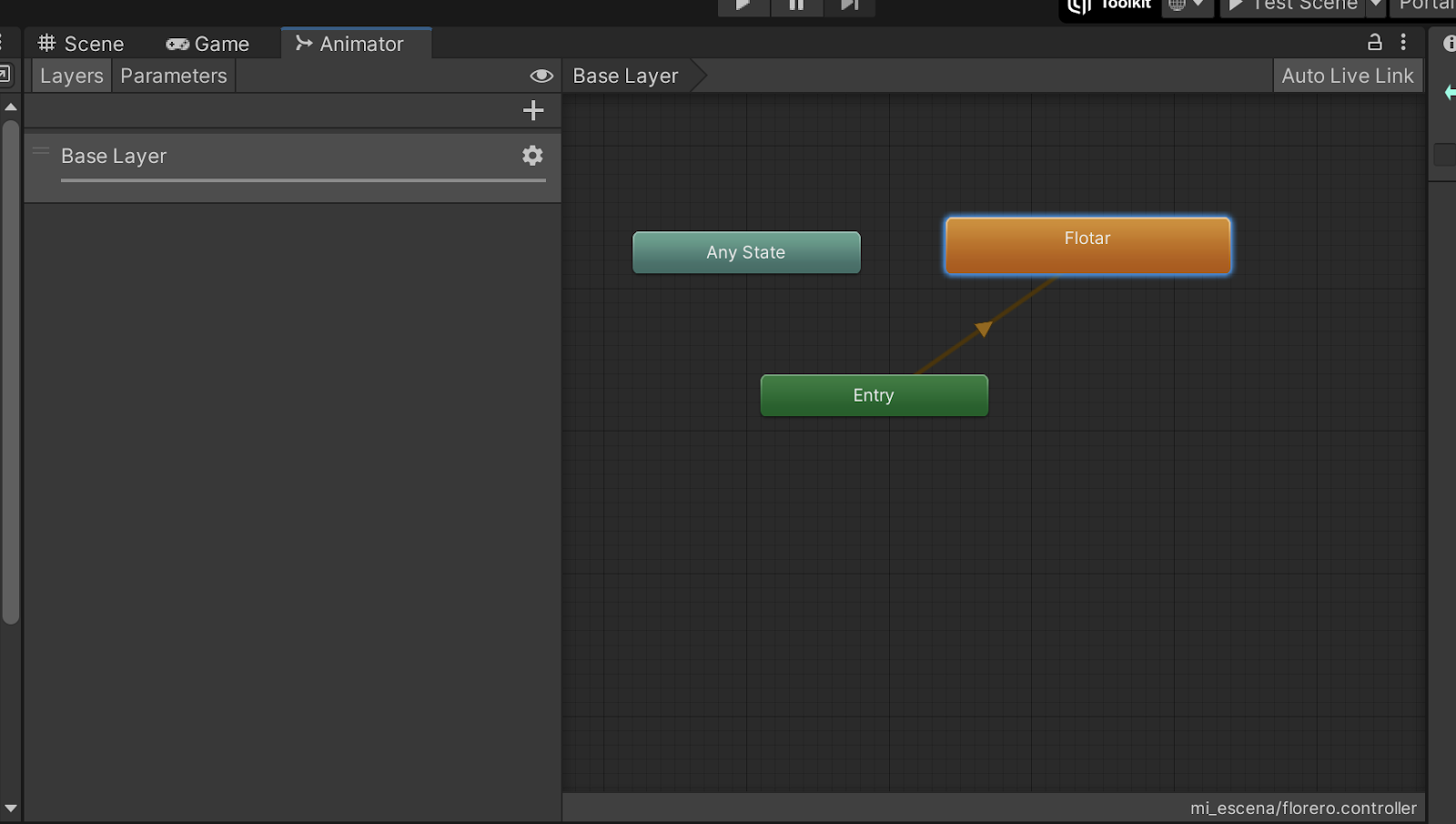Viewport: 1456px width, 824px height.
Task: Click the Animator tab icon
Action: click(x=304, y=43)
